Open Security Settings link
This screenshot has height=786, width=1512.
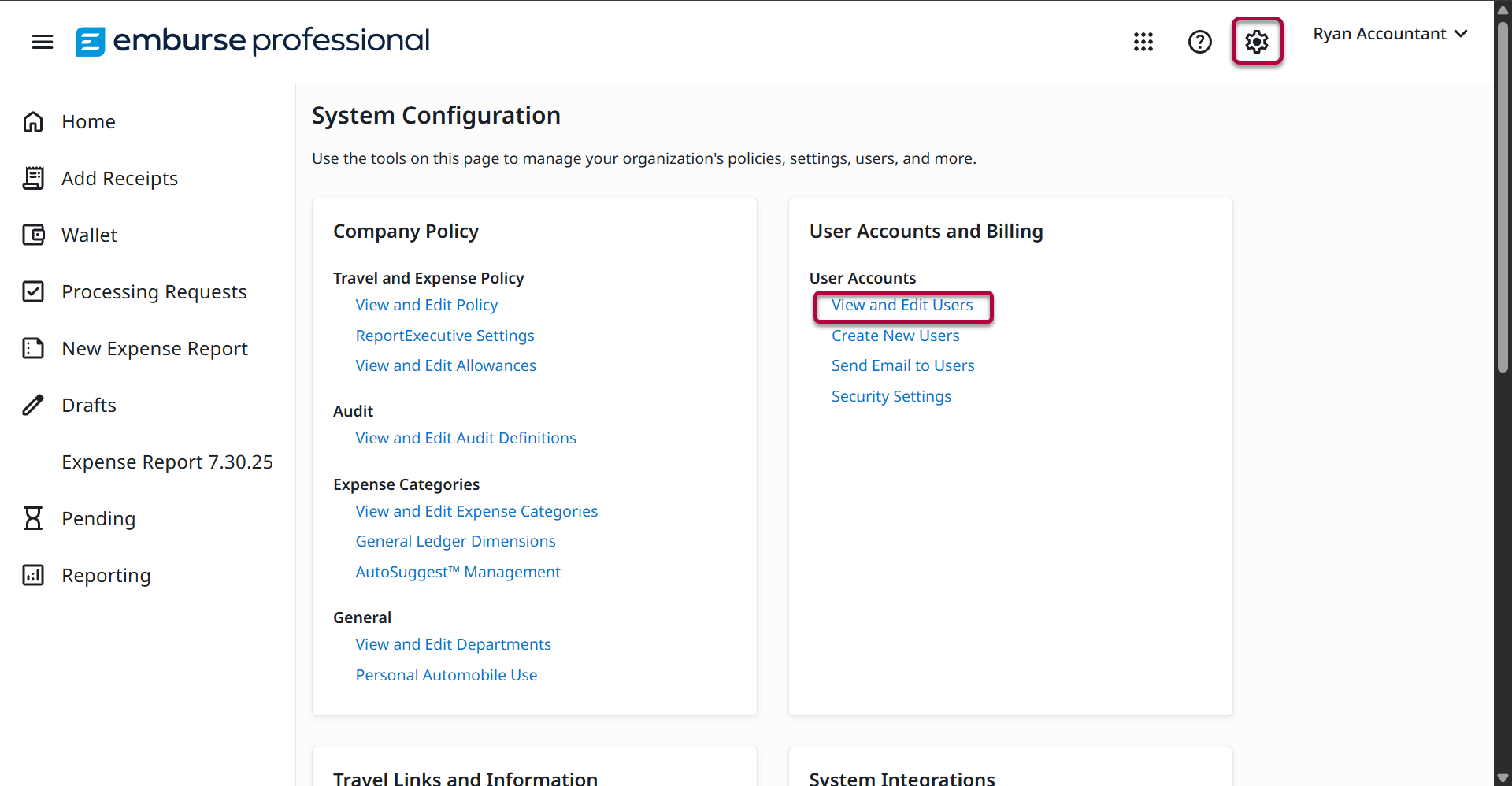891,397
